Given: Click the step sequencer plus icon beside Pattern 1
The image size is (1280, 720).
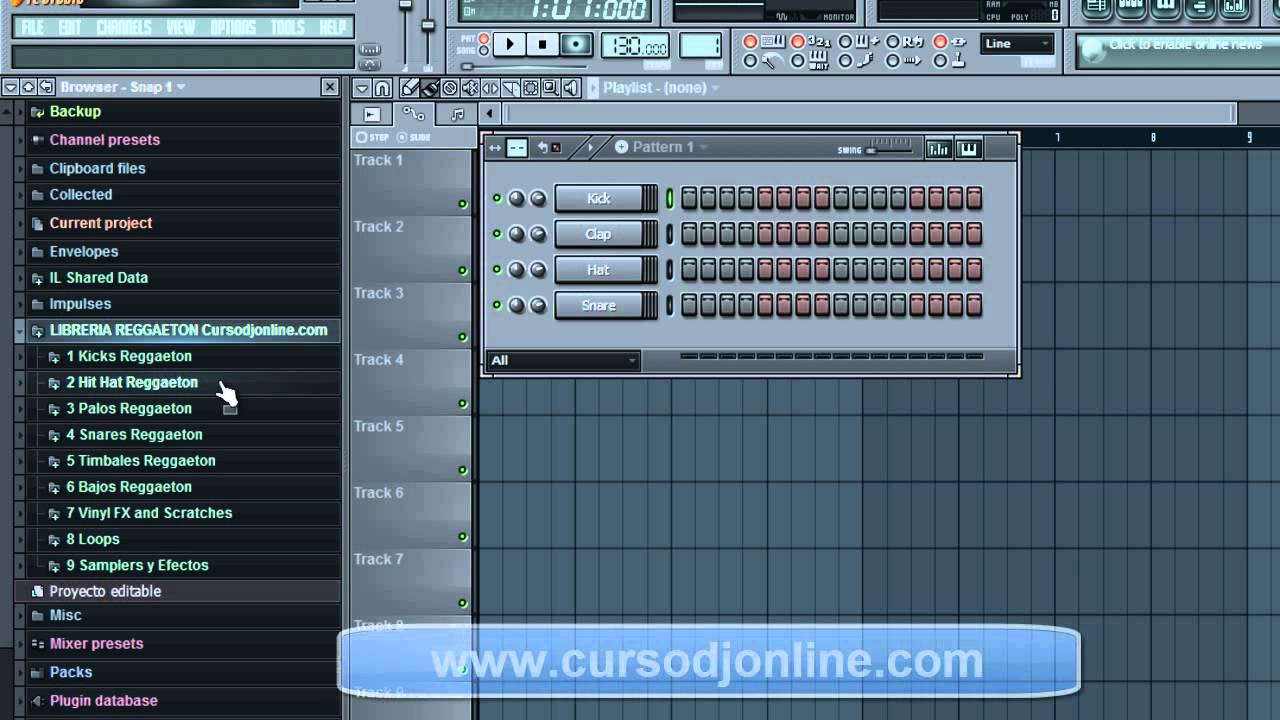Looking at the screenshot, I should pos(621,147).
